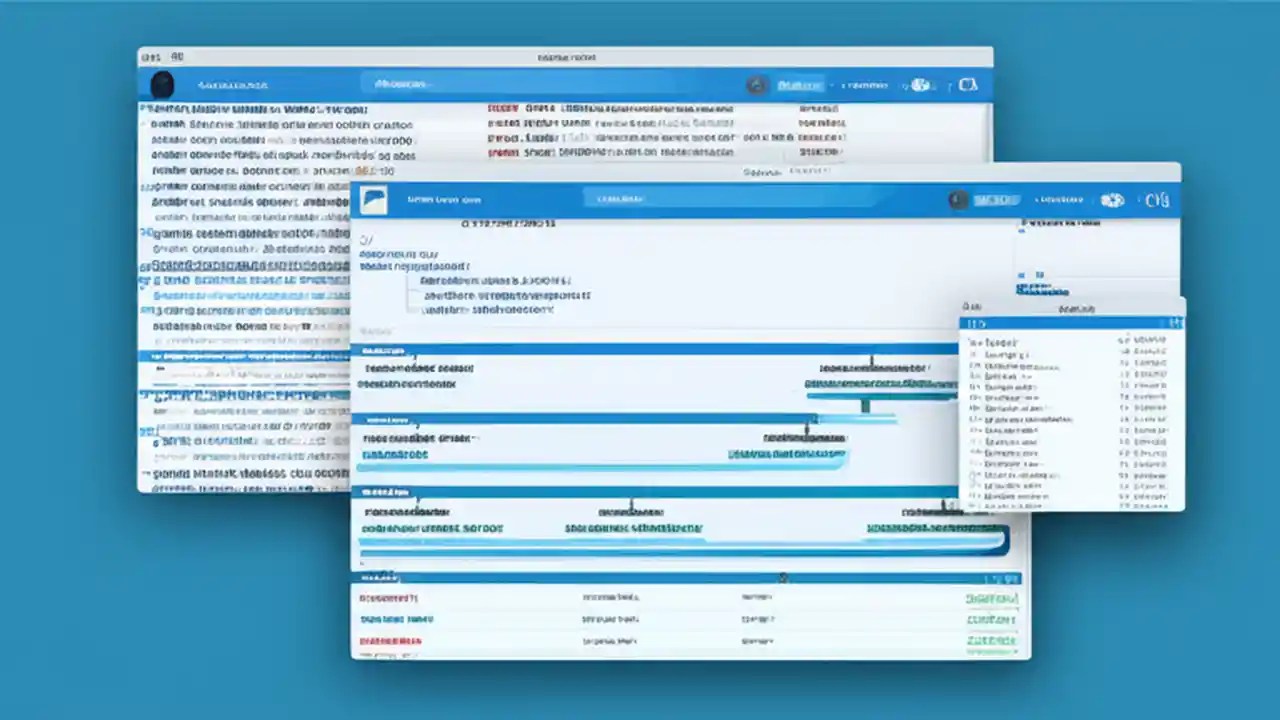This screenshot has width=1280, height=720.
Task: Select the blue logo icon in the toolbar
Action: [374, 199]
